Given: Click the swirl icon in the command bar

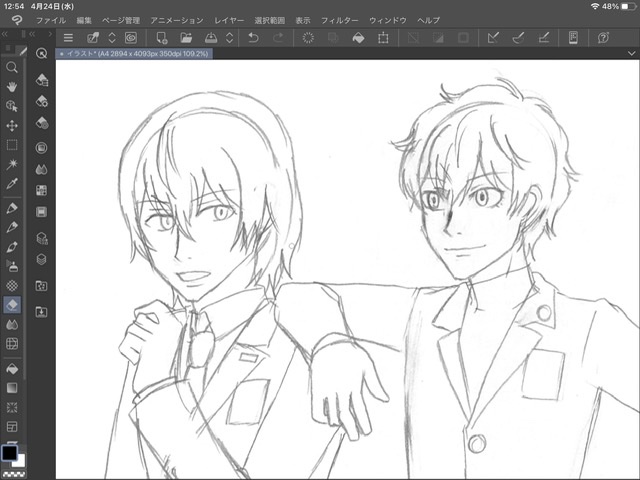Looking at the screenshot, I should (x=131, y=38).
